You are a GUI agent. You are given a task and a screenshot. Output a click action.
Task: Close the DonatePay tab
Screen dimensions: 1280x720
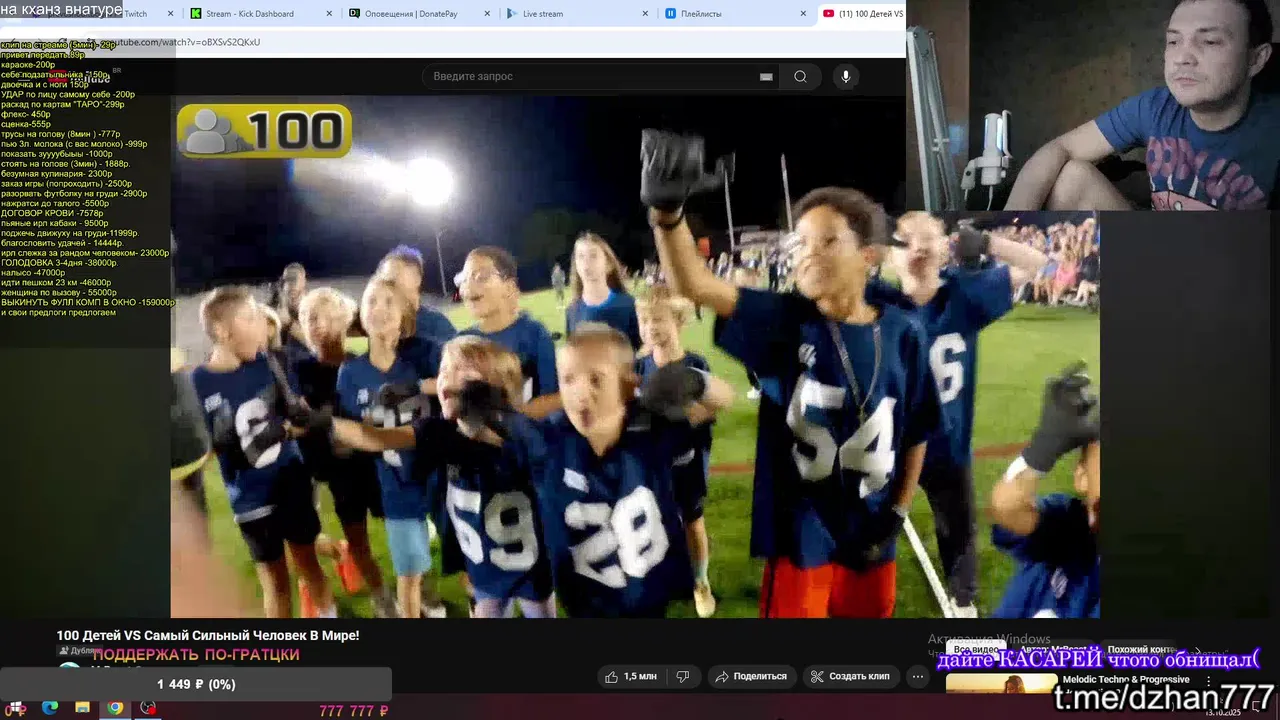pyautogui.click(x=488, y=14)
